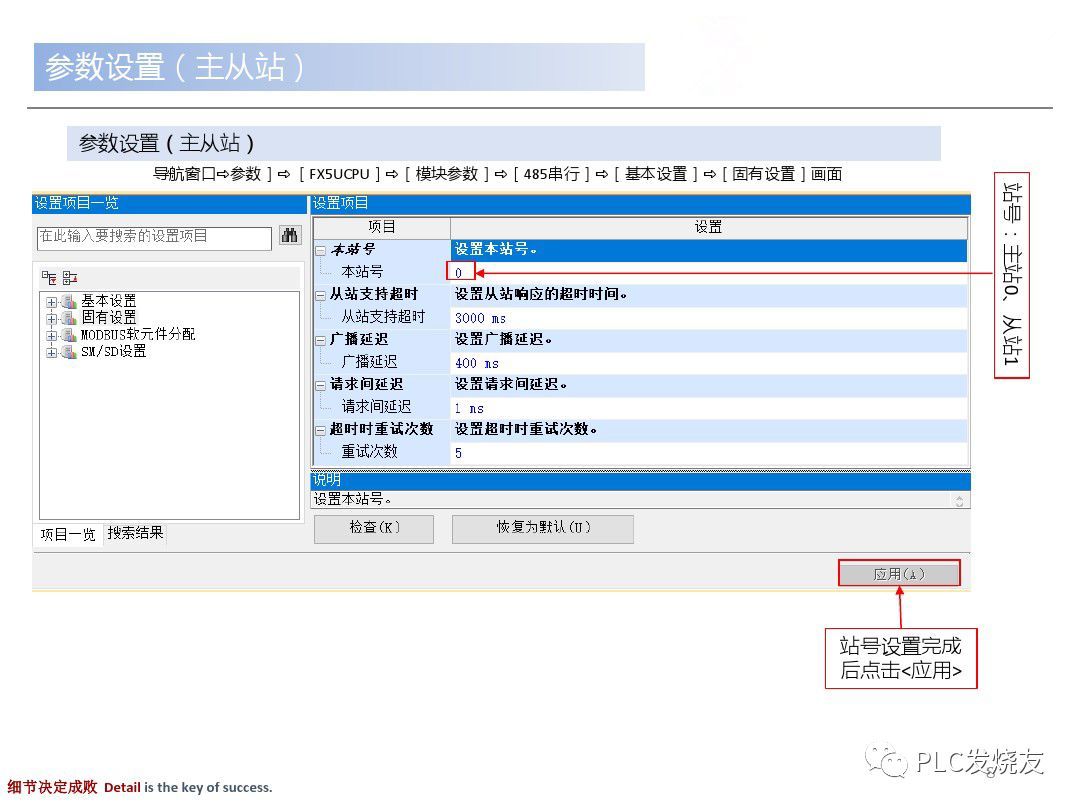The image size is (1080, 810).
Task: Collapse the 超时时重试次数 settings group
Action: coord(320,430)
